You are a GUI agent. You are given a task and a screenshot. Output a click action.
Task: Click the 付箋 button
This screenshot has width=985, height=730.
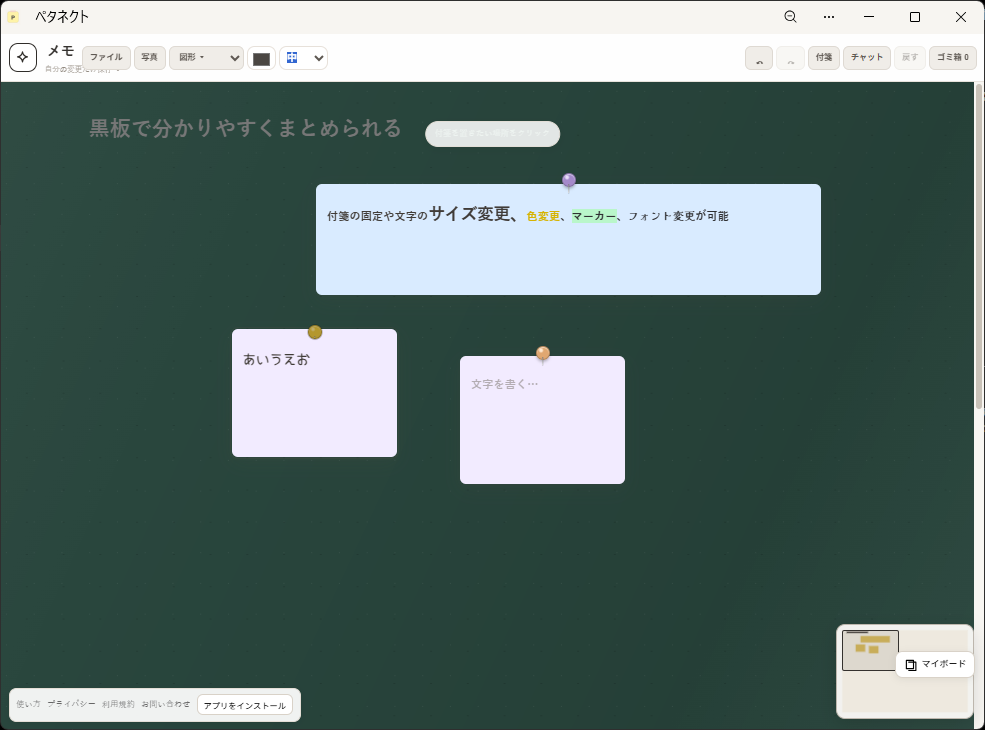[824, 58]
